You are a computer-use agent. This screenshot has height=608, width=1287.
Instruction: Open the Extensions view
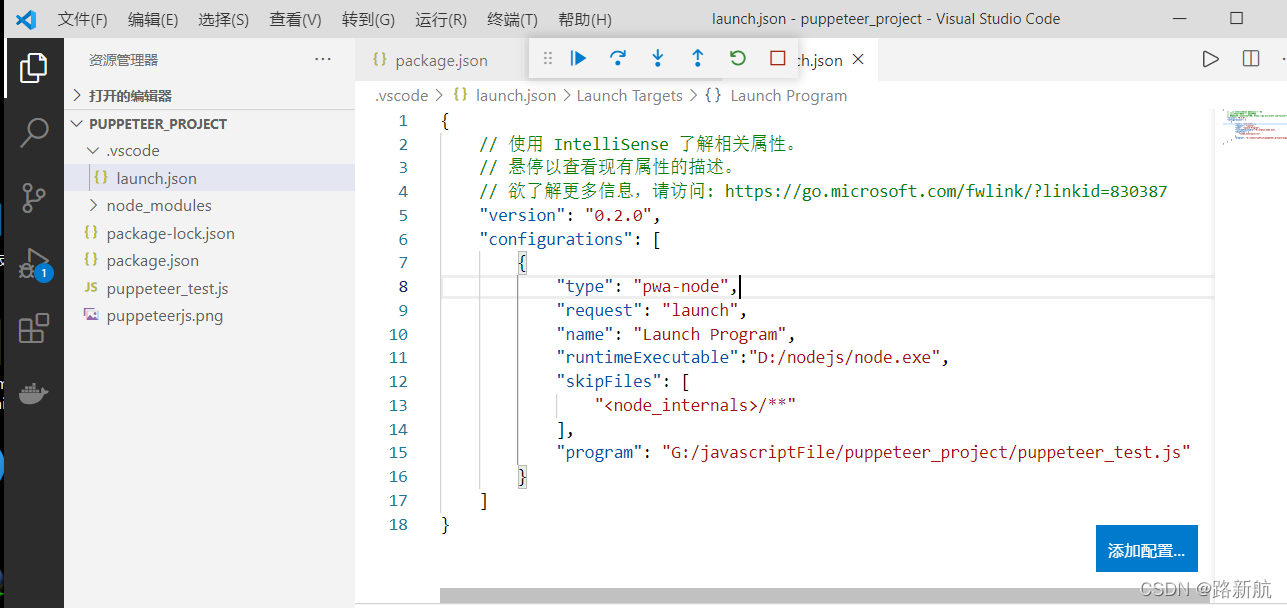(34, 328)
